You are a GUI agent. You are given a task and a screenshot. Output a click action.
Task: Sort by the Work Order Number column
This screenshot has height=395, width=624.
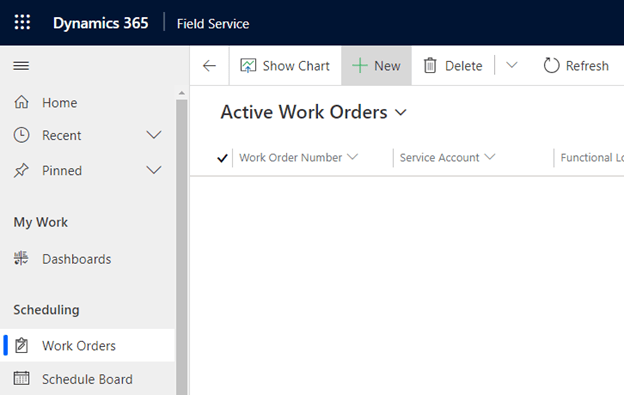tap(291, 158)
